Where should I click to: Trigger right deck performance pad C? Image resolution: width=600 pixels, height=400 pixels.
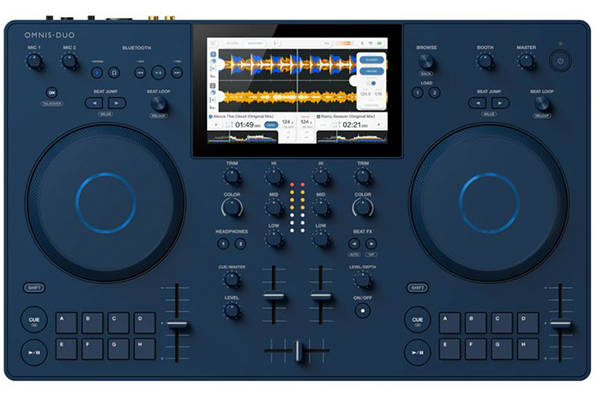coord(502,323)
